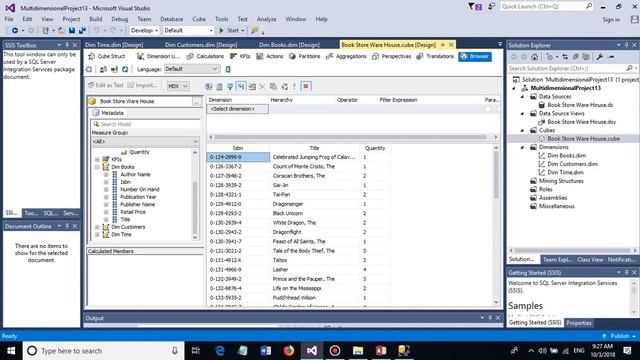Click the Execute Query exclamation icon

coord(294,86)
